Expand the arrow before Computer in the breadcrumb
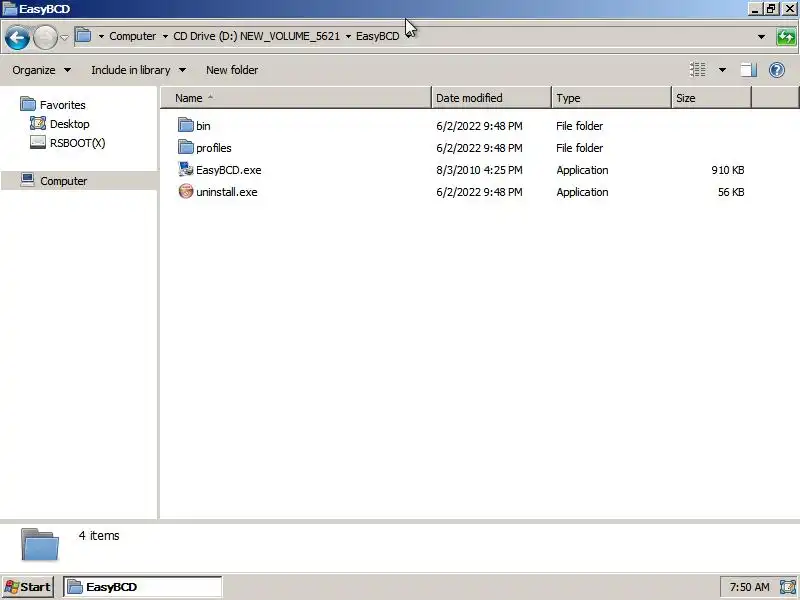 101,36
